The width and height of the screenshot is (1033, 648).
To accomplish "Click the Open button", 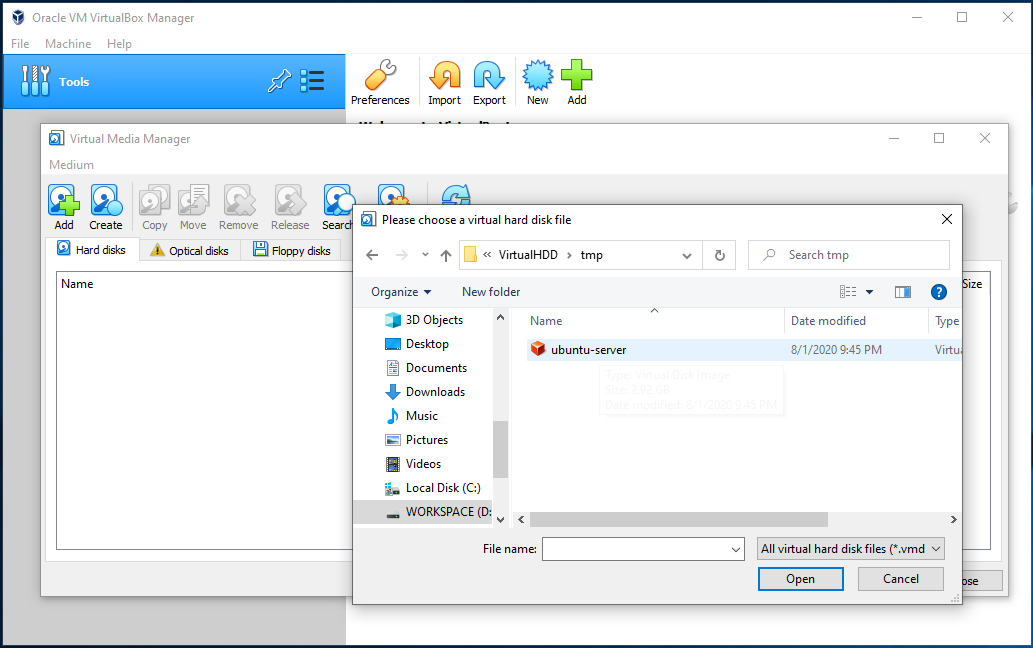I will tap(800, 579).
